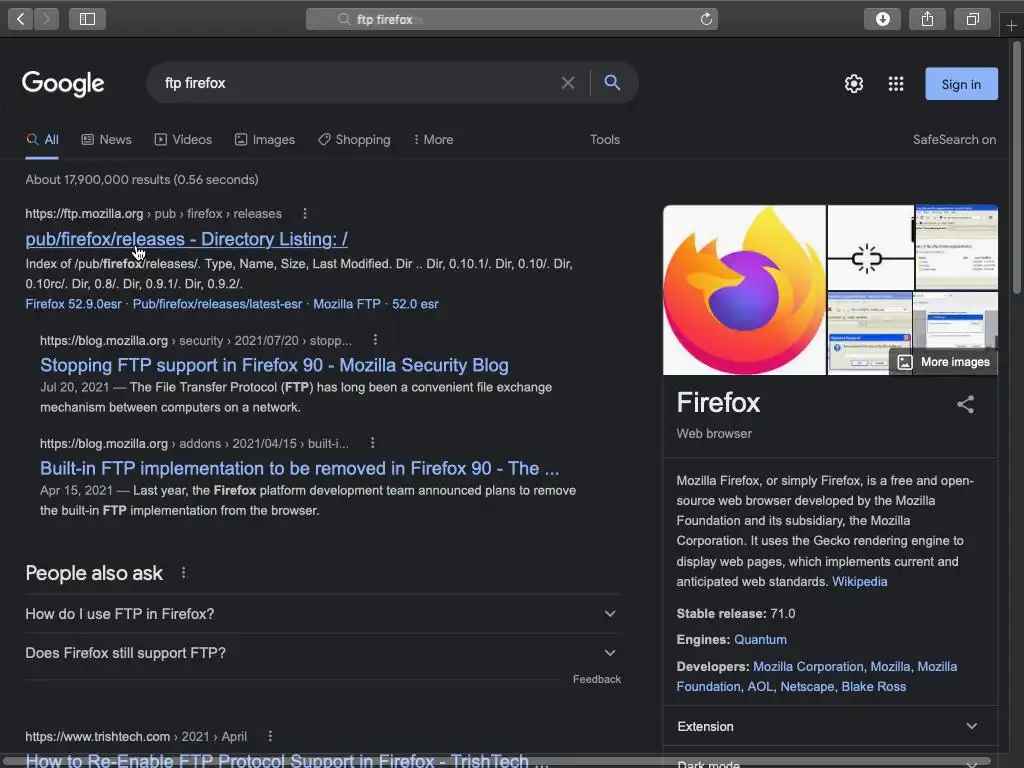The height and width of the screenshot is (768, 1024).
Task: Open the Quantum engine link
Action: pos(760,639)
